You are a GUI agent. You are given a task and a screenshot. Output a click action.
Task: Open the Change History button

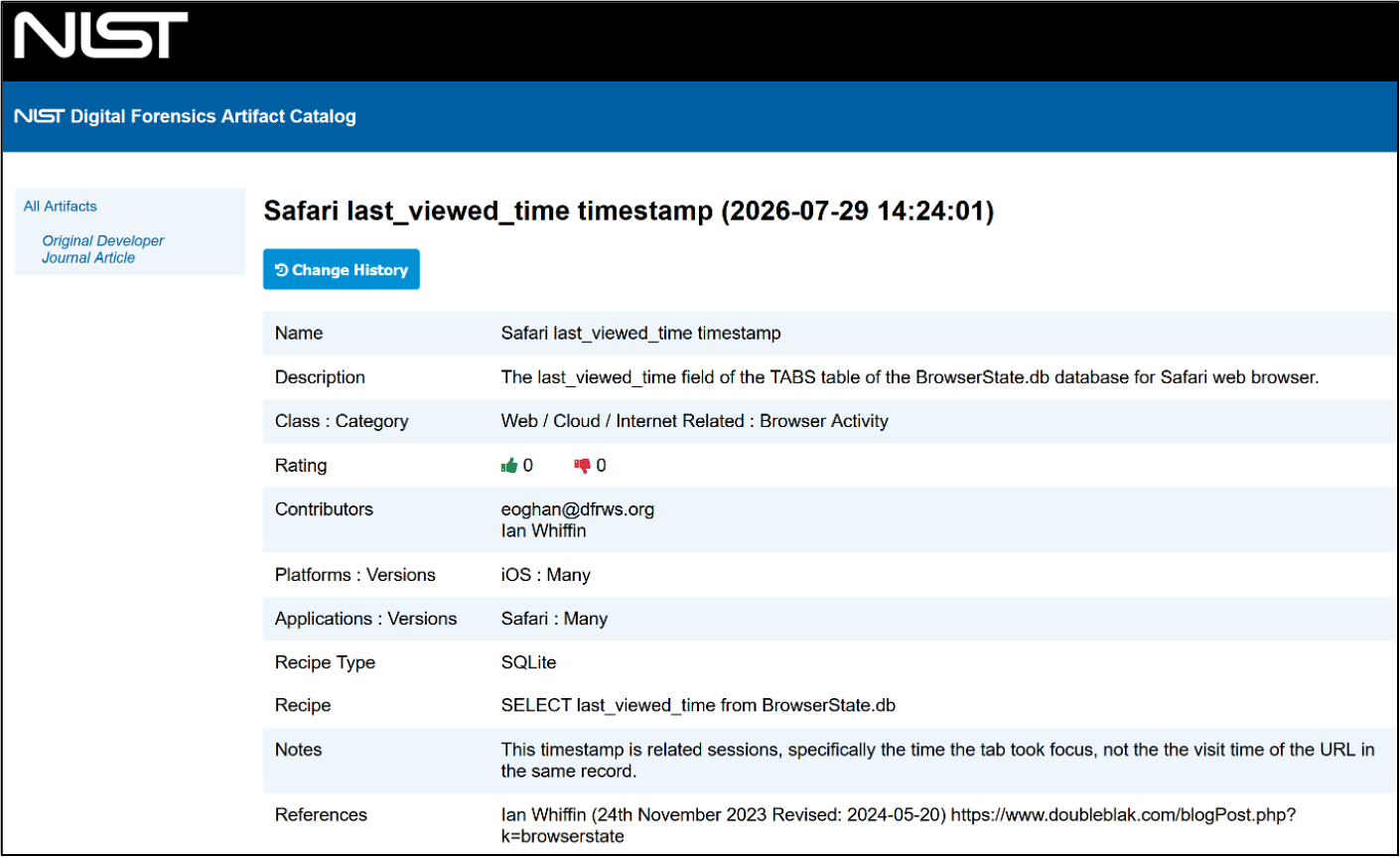click(342, 270)
